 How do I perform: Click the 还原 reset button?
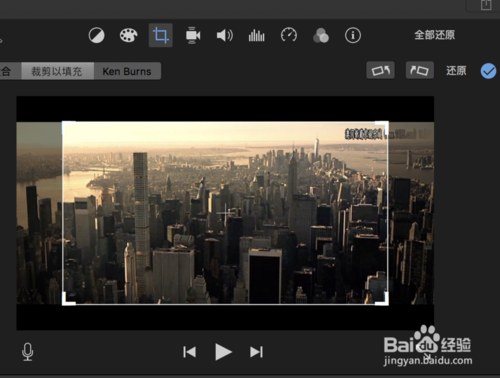456,71
